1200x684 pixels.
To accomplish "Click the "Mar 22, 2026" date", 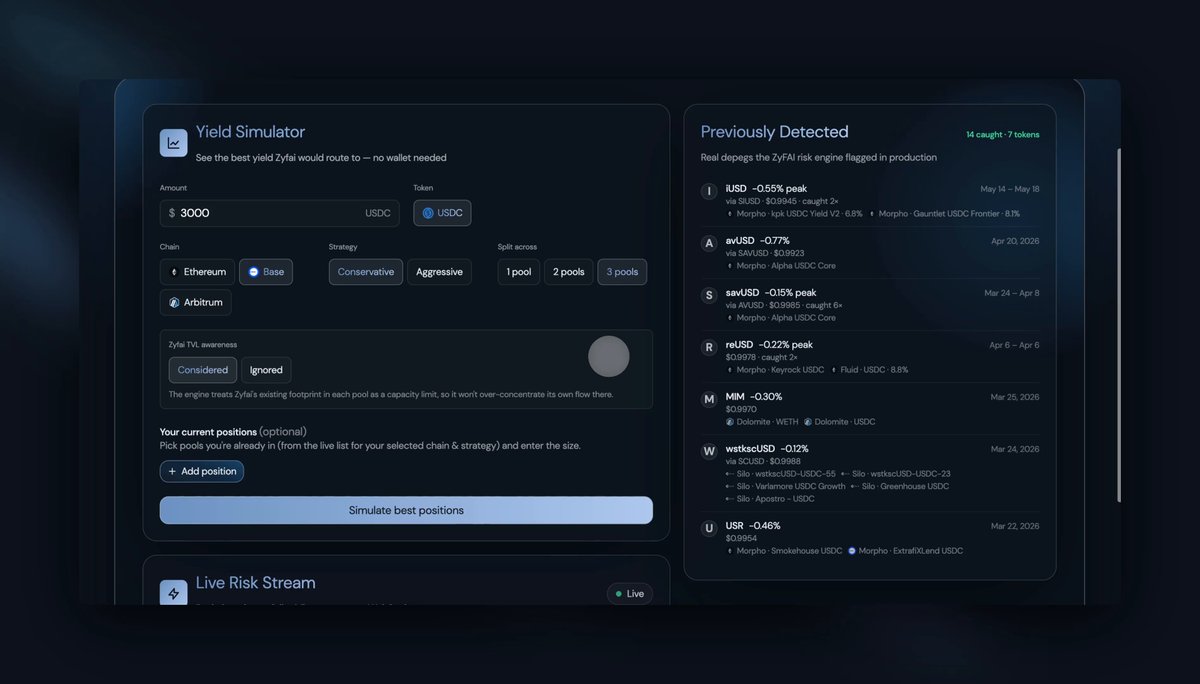I will (1015, 526).
